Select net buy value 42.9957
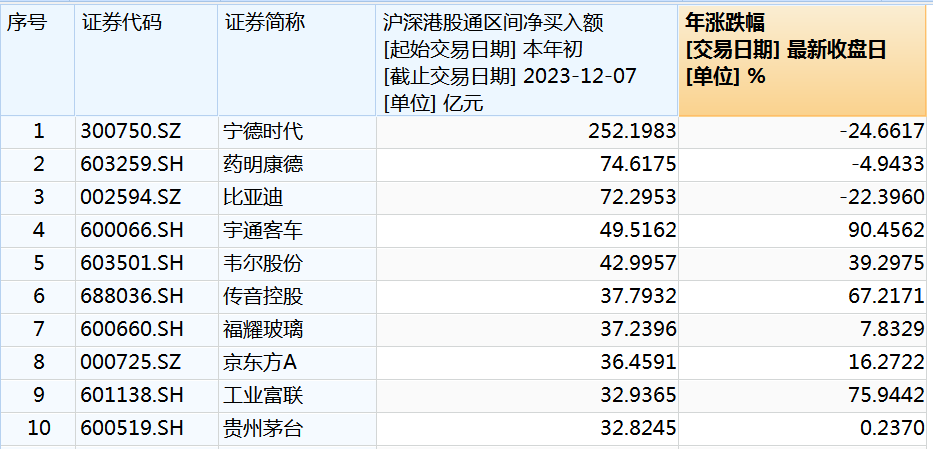 (638, 263)
